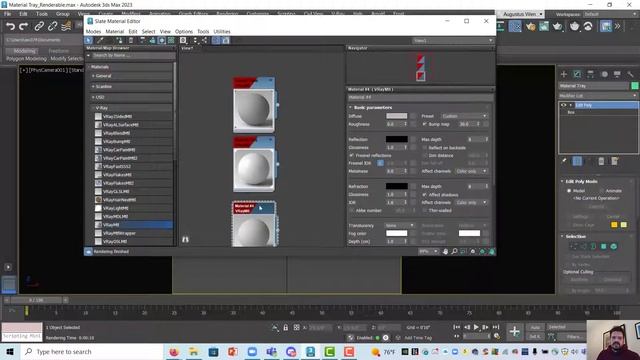Image resolution: width=640 pixels, height=360 pixels.
Task: Activate Select tool arrow in Slate editor toolbar
Action: coord(89,40)
